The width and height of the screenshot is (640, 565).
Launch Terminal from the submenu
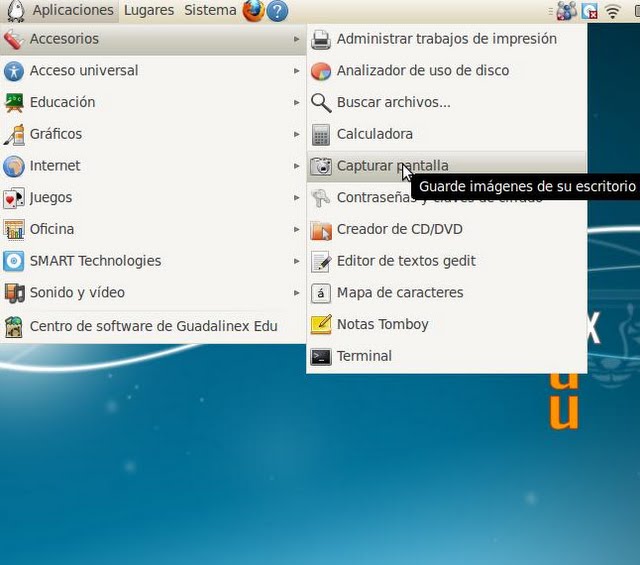coord(364,356)
